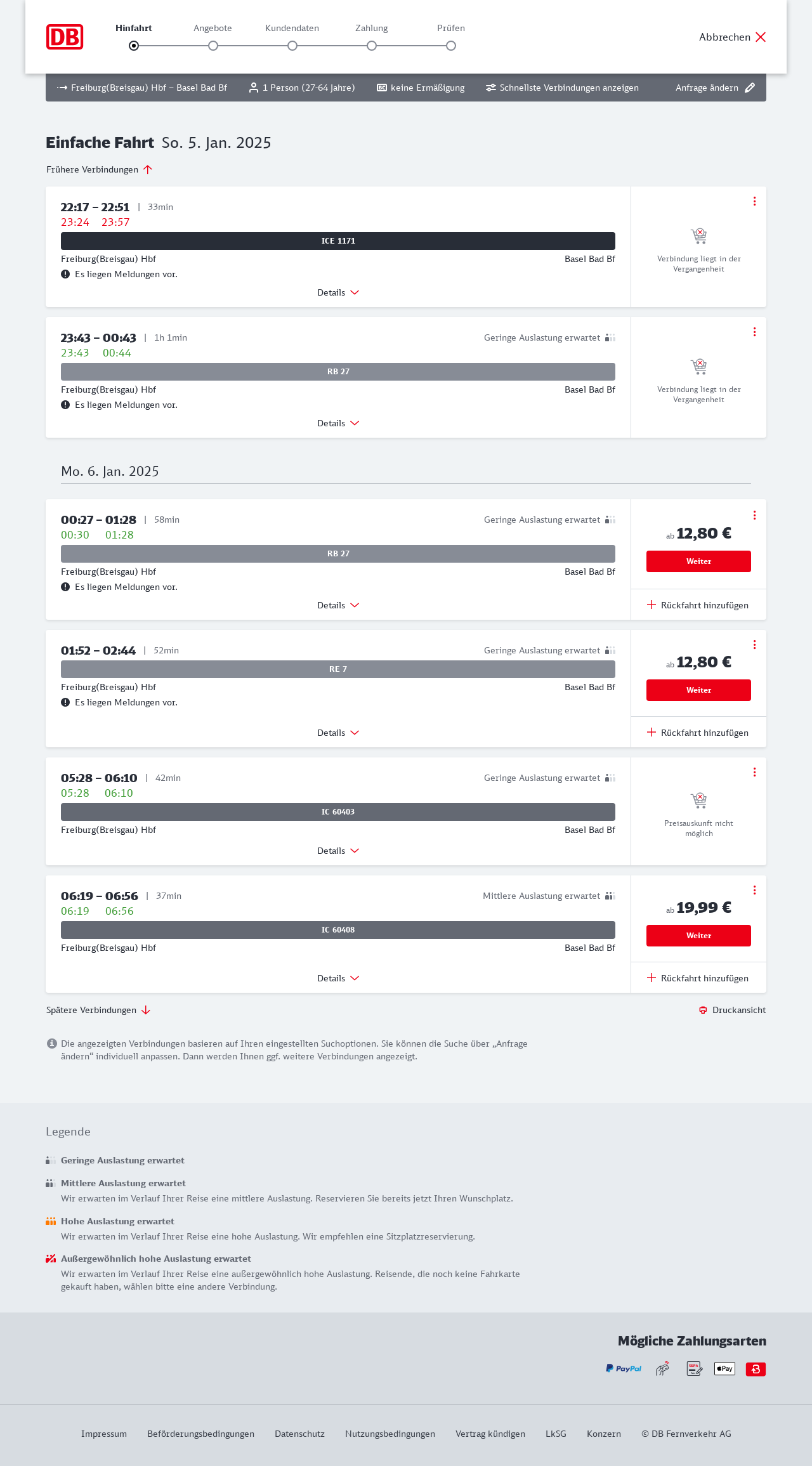The height and width of the screenshot is (1466, 812).
Task: Select the Zahlung step in progress bar
Action: point(372,46)
